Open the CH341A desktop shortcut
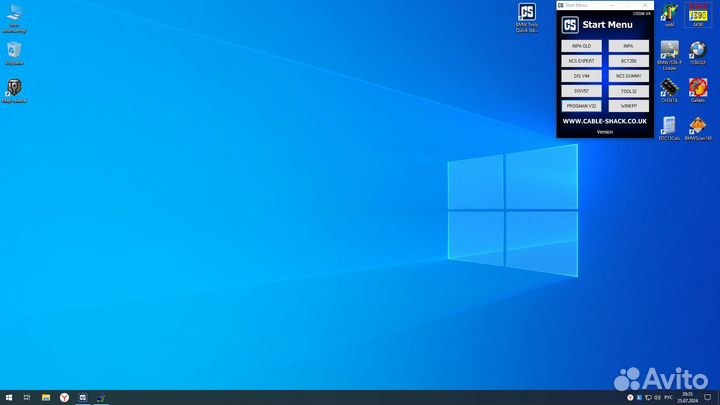The image size is (720, 405). point(669,90)
